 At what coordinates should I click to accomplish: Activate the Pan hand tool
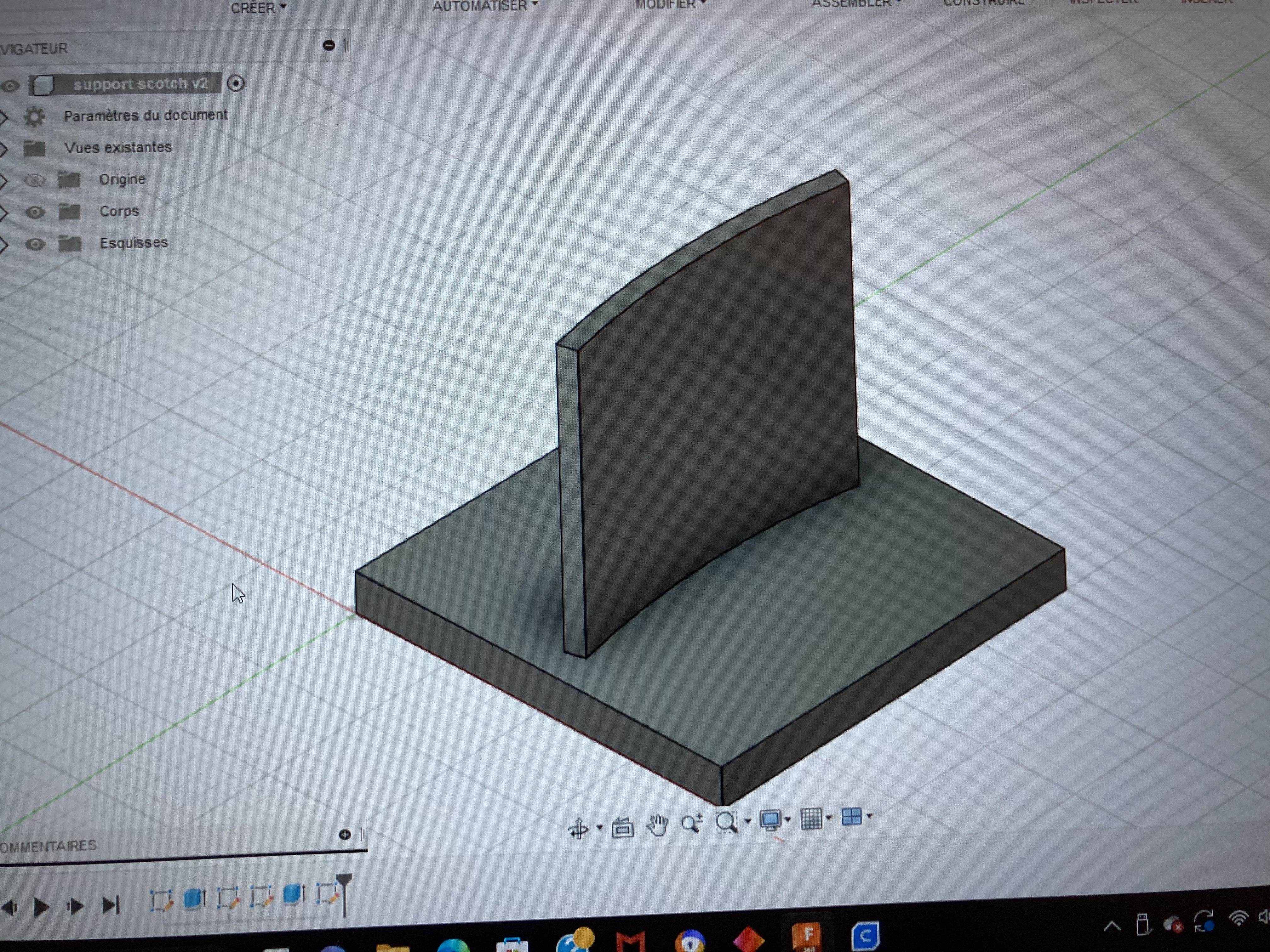pyautogui.click(x=657, y=825)
